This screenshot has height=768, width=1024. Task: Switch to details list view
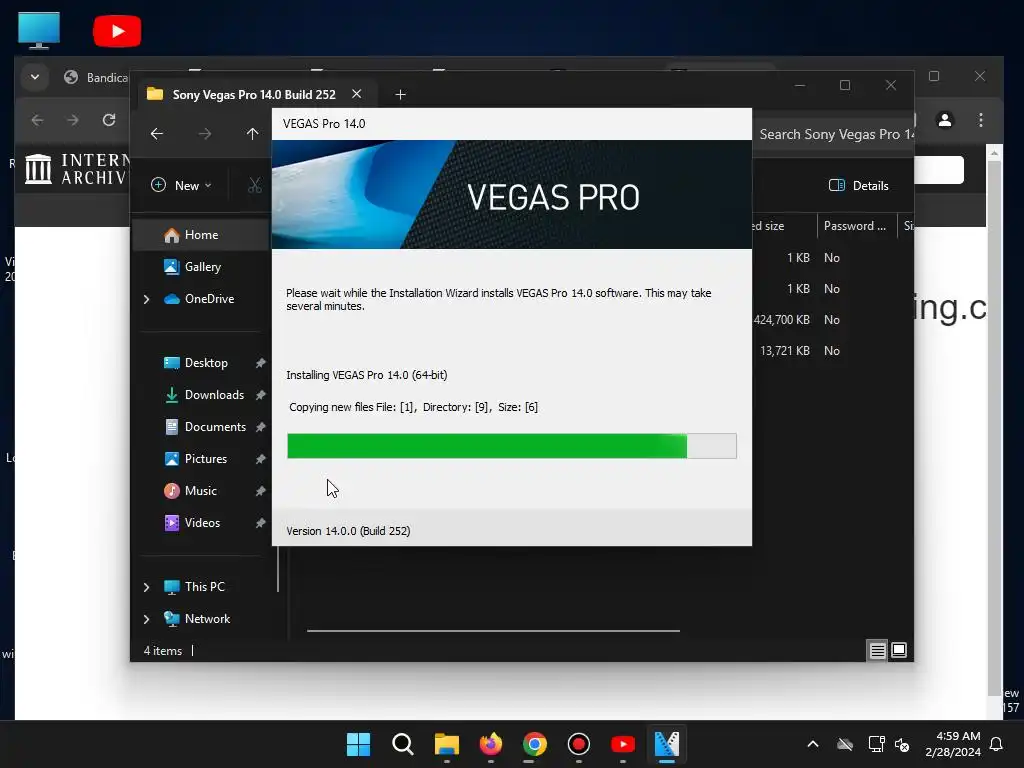[877, 650]
